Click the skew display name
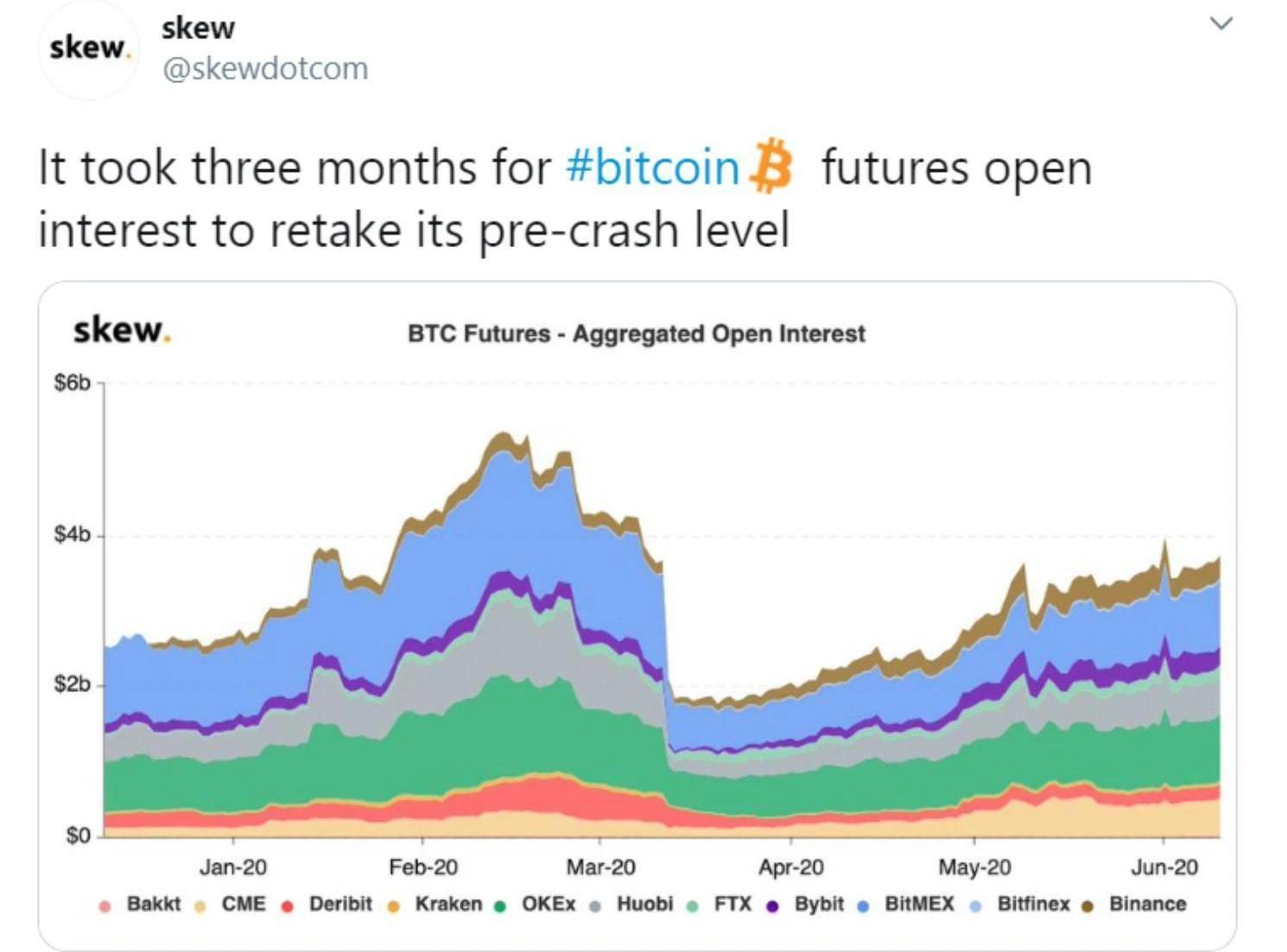 click(198, 28)
